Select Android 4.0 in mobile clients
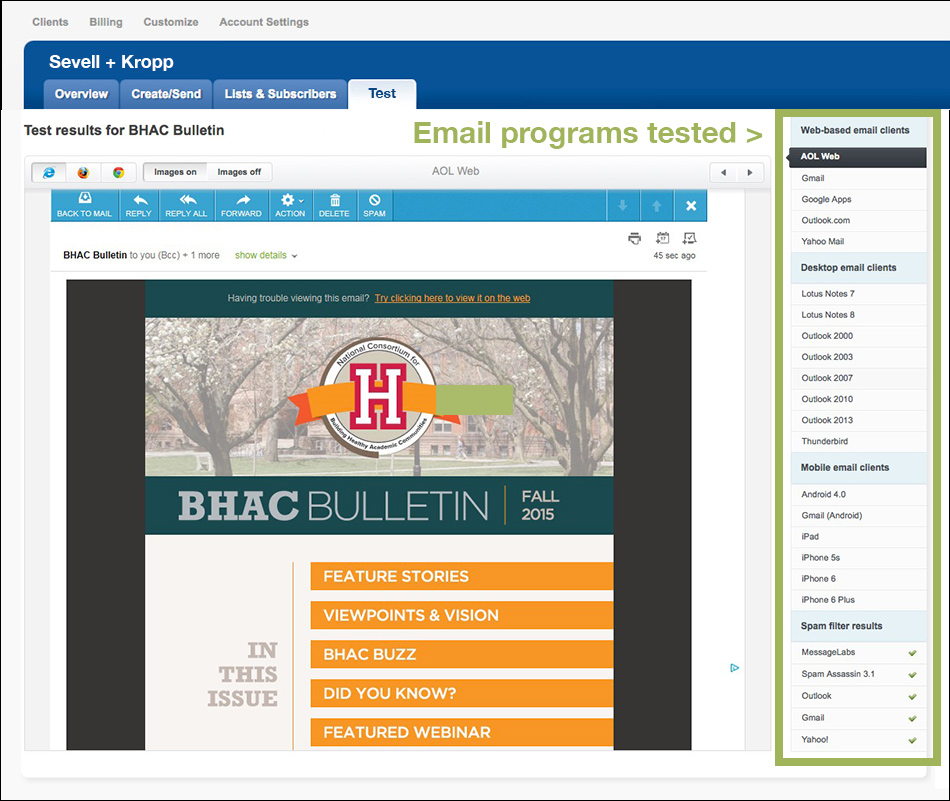 point(859,494)
